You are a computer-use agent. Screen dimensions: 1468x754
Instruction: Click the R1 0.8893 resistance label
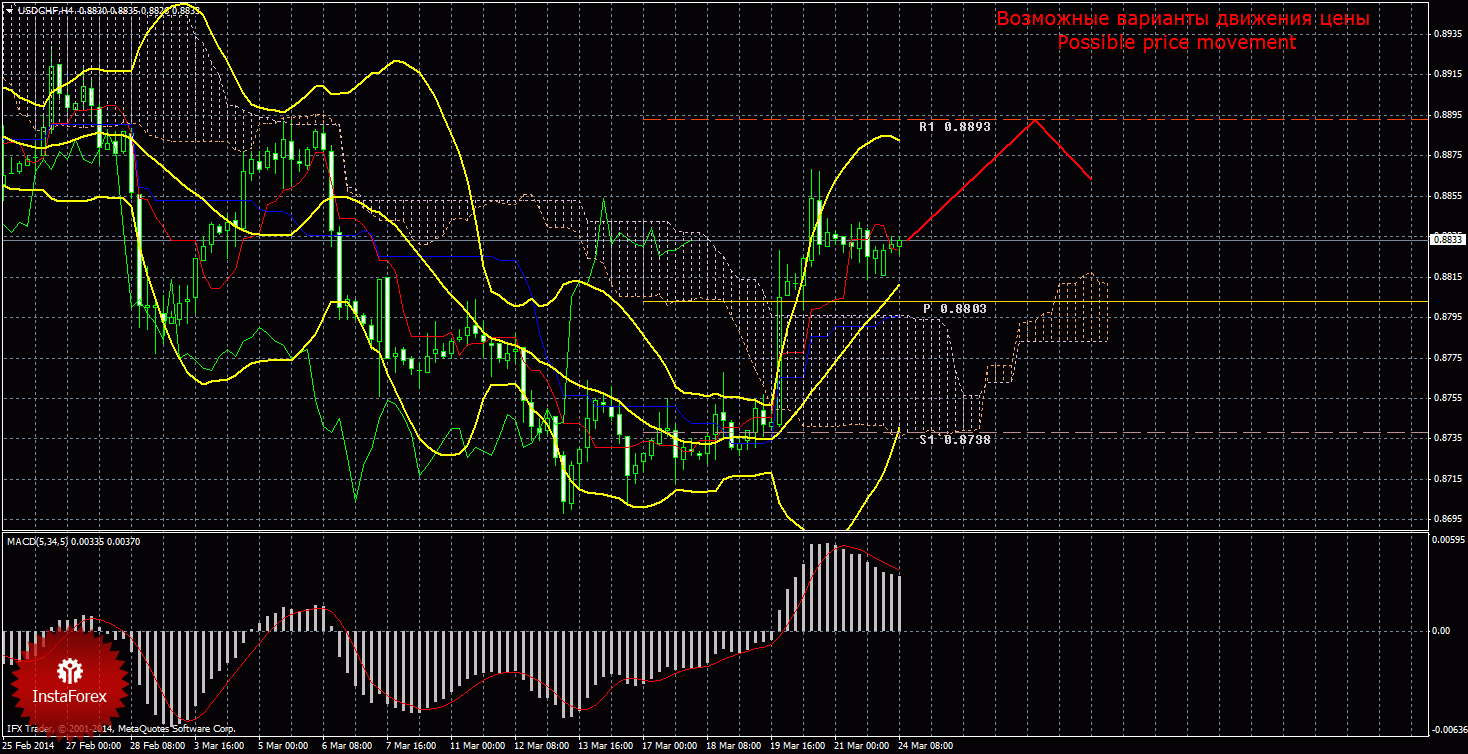coord(955,127)
